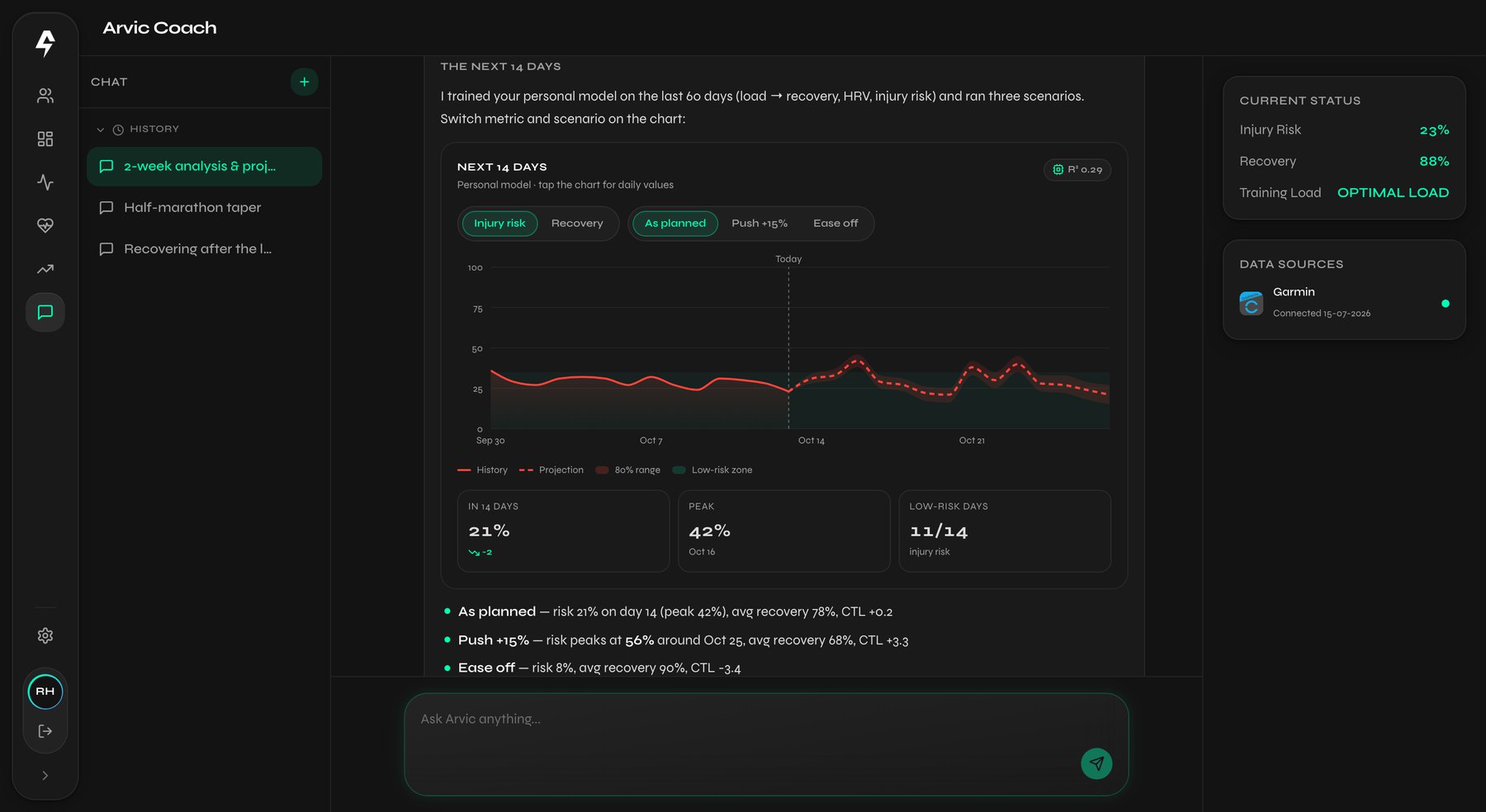
Task: Switch the chart metric to Recovery
Action: click(x=577, y=224)
